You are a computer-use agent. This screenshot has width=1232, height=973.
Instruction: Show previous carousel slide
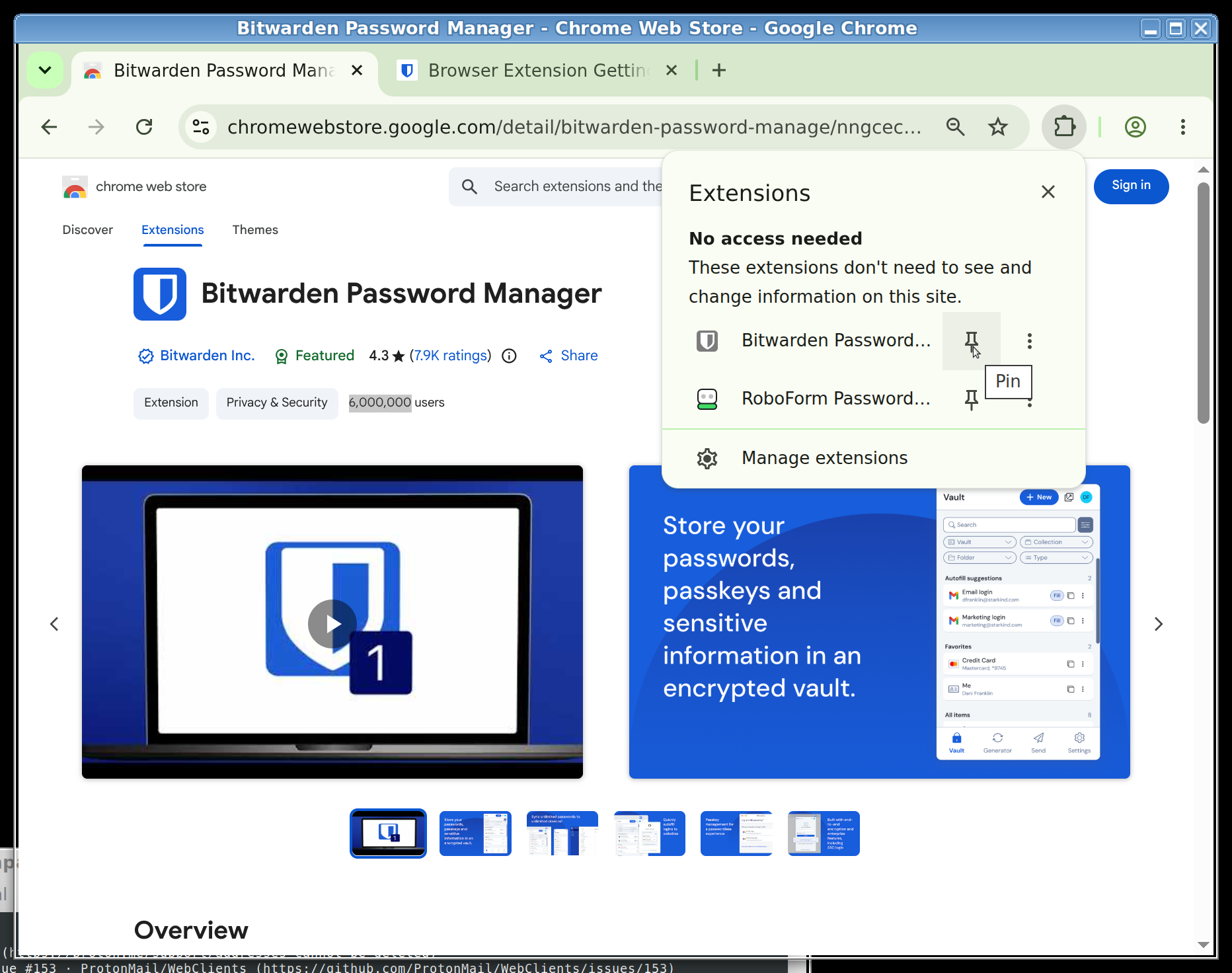(54, 624)
